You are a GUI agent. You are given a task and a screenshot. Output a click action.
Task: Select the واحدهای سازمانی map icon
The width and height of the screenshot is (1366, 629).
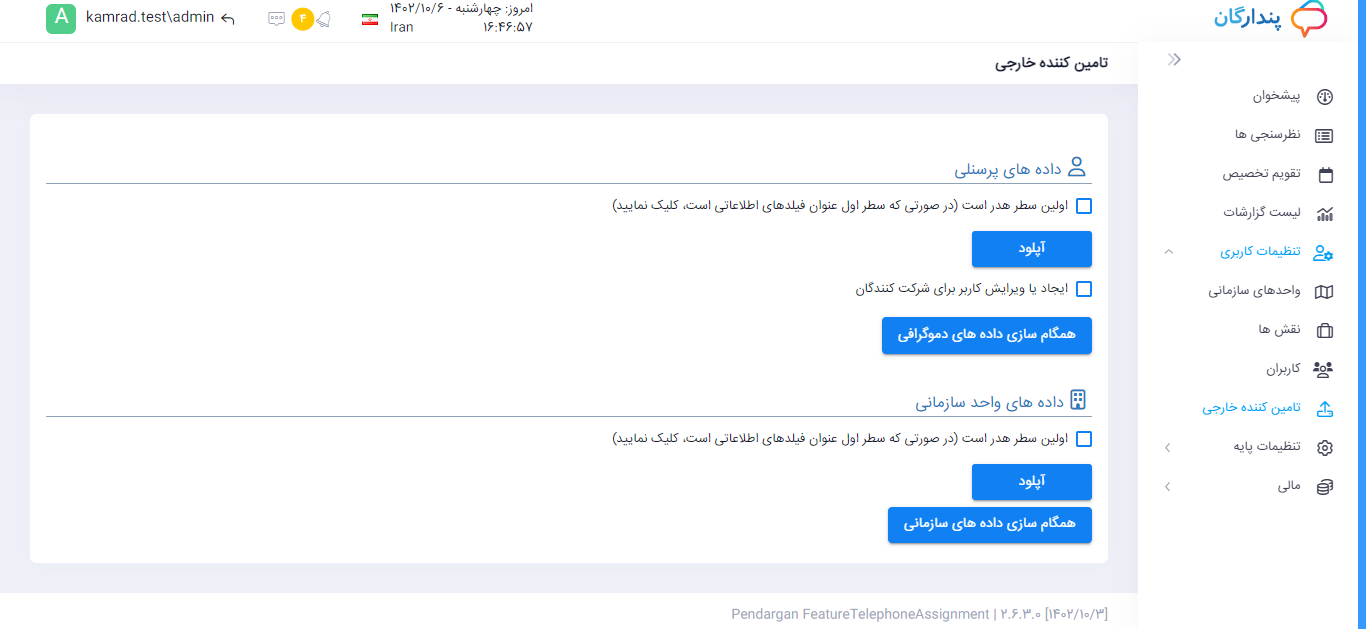[1324, 292]
